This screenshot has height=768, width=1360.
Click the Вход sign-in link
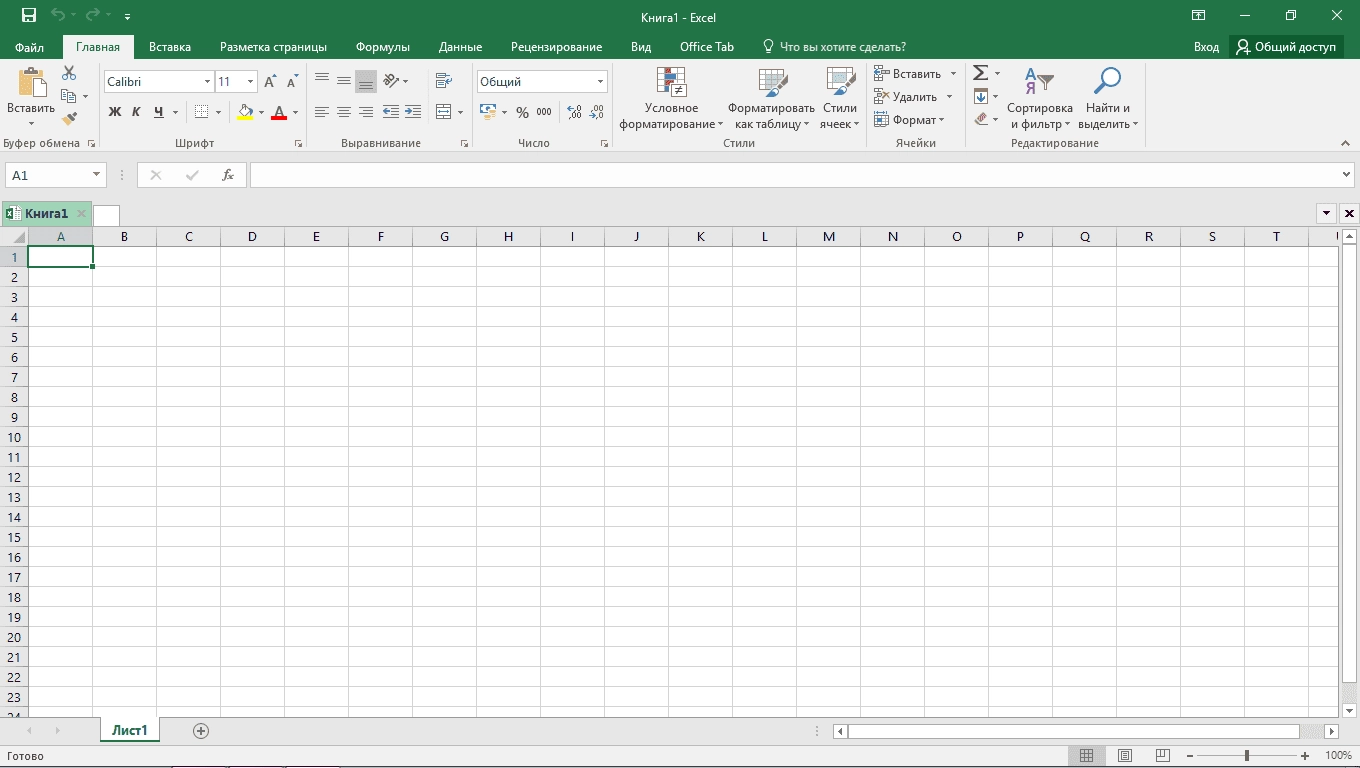(x=1206, y=47)
